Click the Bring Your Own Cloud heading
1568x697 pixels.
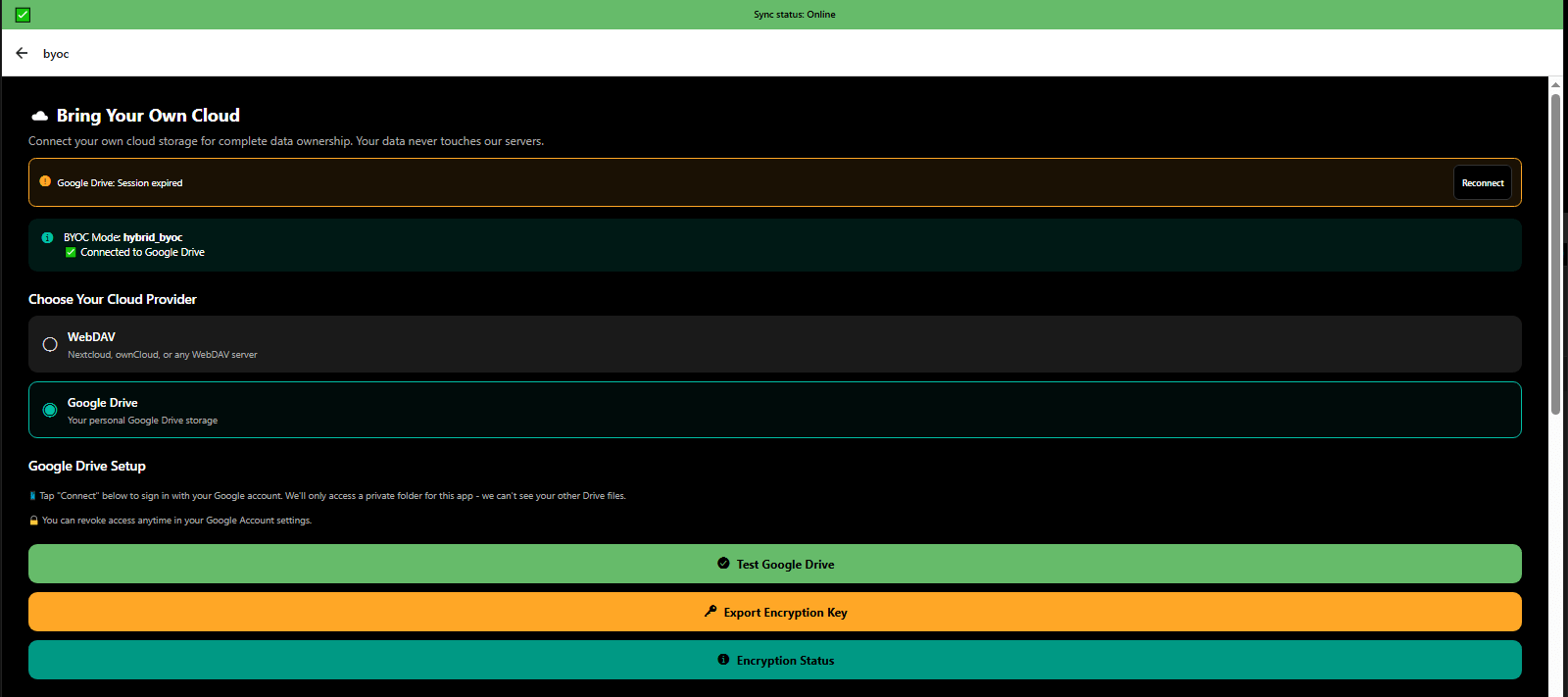pyautogui.click(x=148, y=116)
